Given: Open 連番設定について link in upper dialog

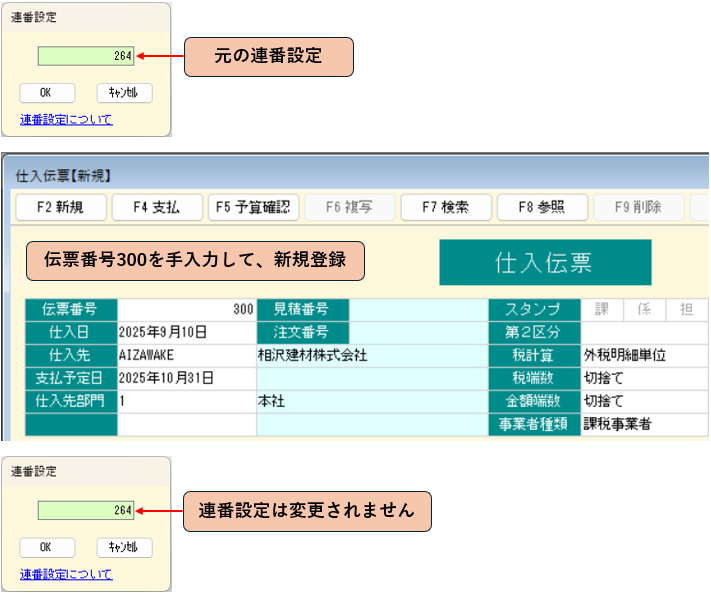Looking at the screenshot, I should tap(66, 119).
